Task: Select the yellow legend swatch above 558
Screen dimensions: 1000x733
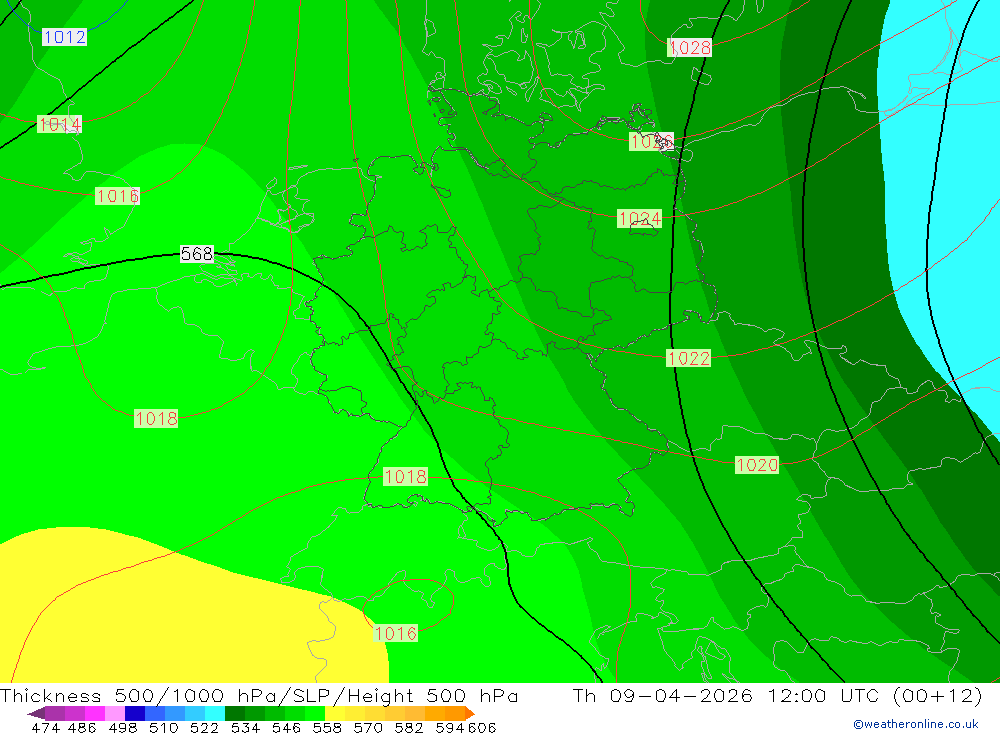Action: (x=335, y=713)
